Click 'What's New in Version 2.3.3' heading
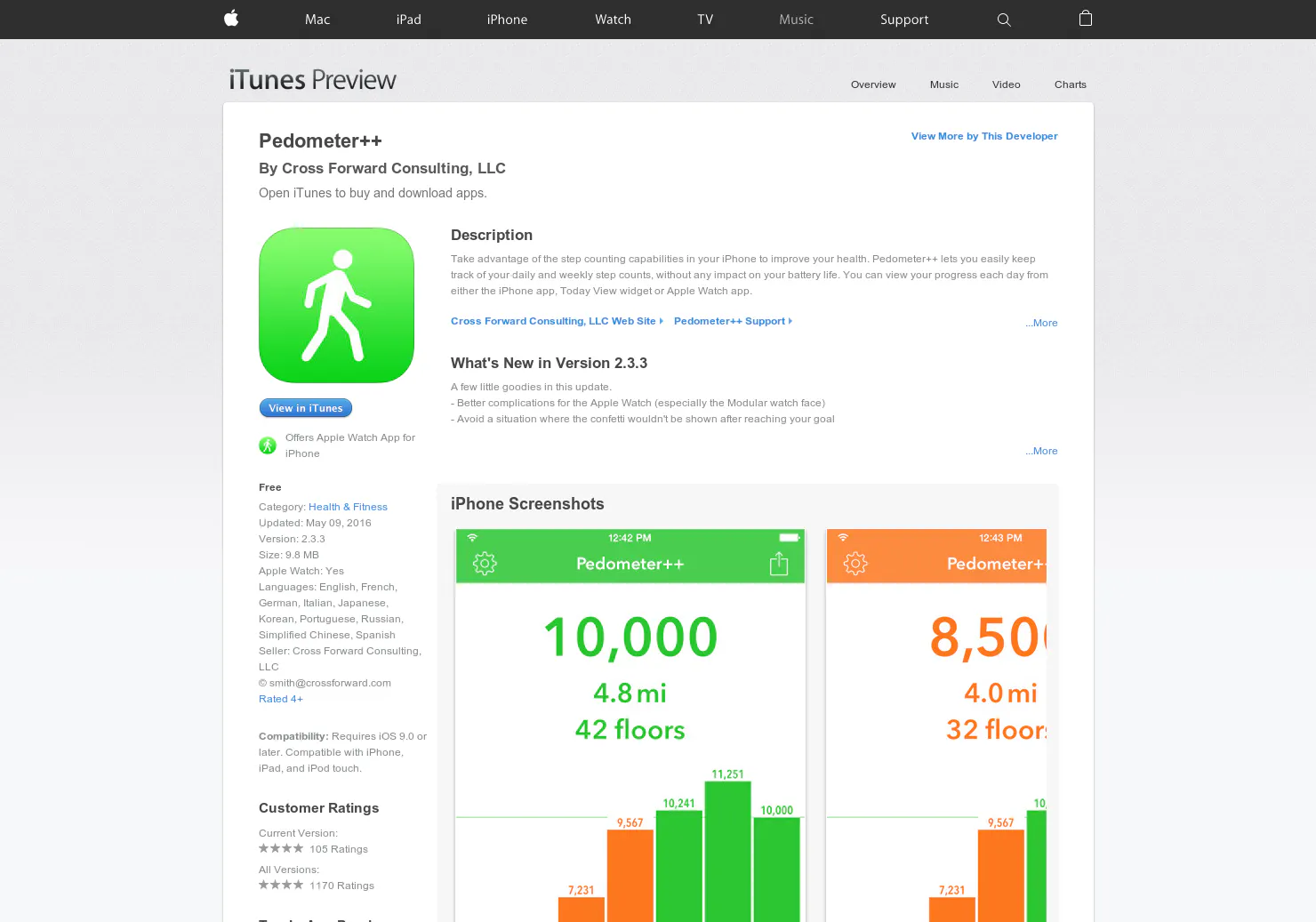Viewport: 1316px width, 922px height. coord(549,363)
